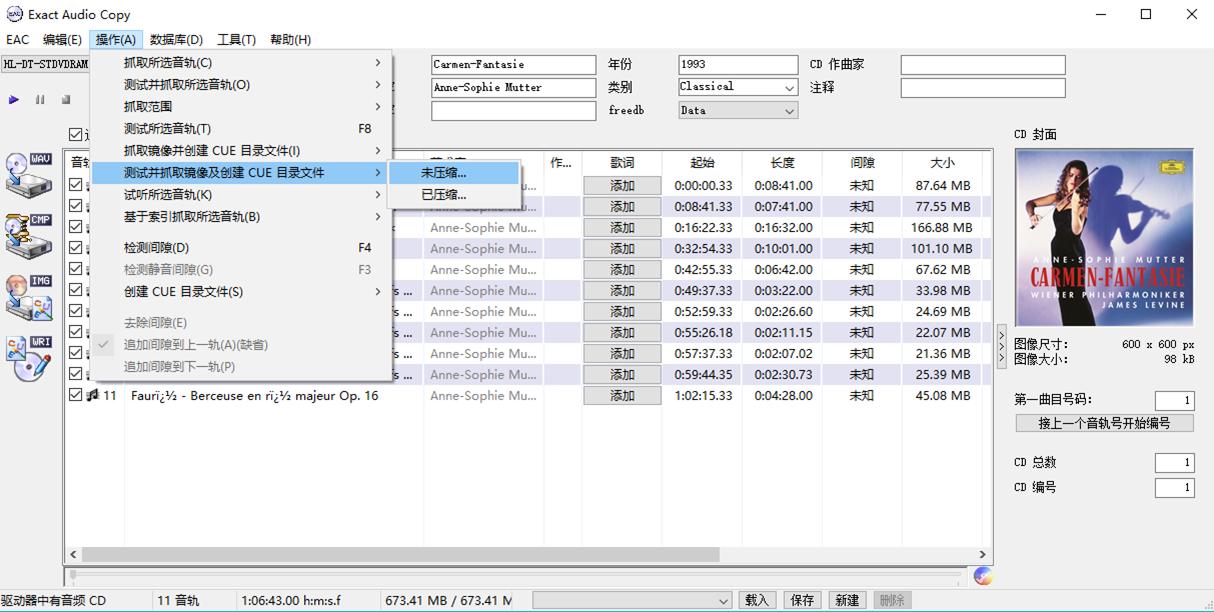Click 保存 button in the status bar

click(x=802, y=600)
